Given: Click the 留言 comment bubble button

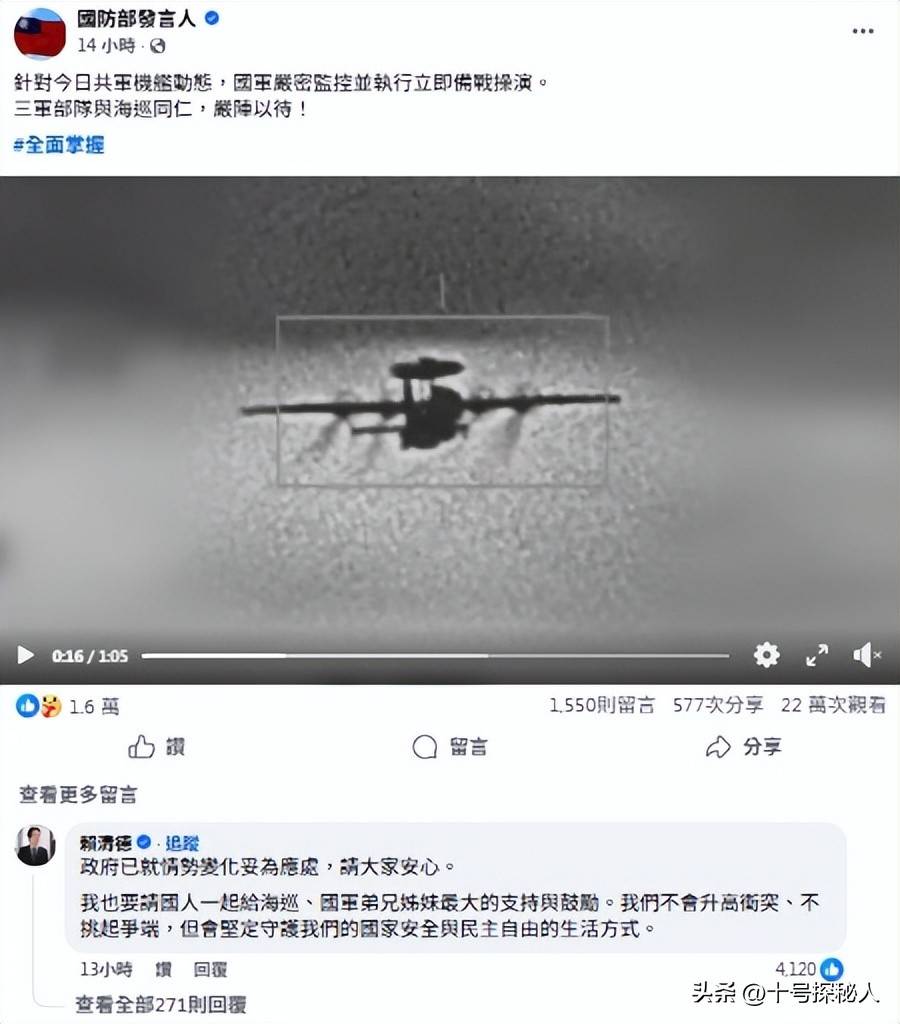Looking at the screenshot, I should point(450,746).
